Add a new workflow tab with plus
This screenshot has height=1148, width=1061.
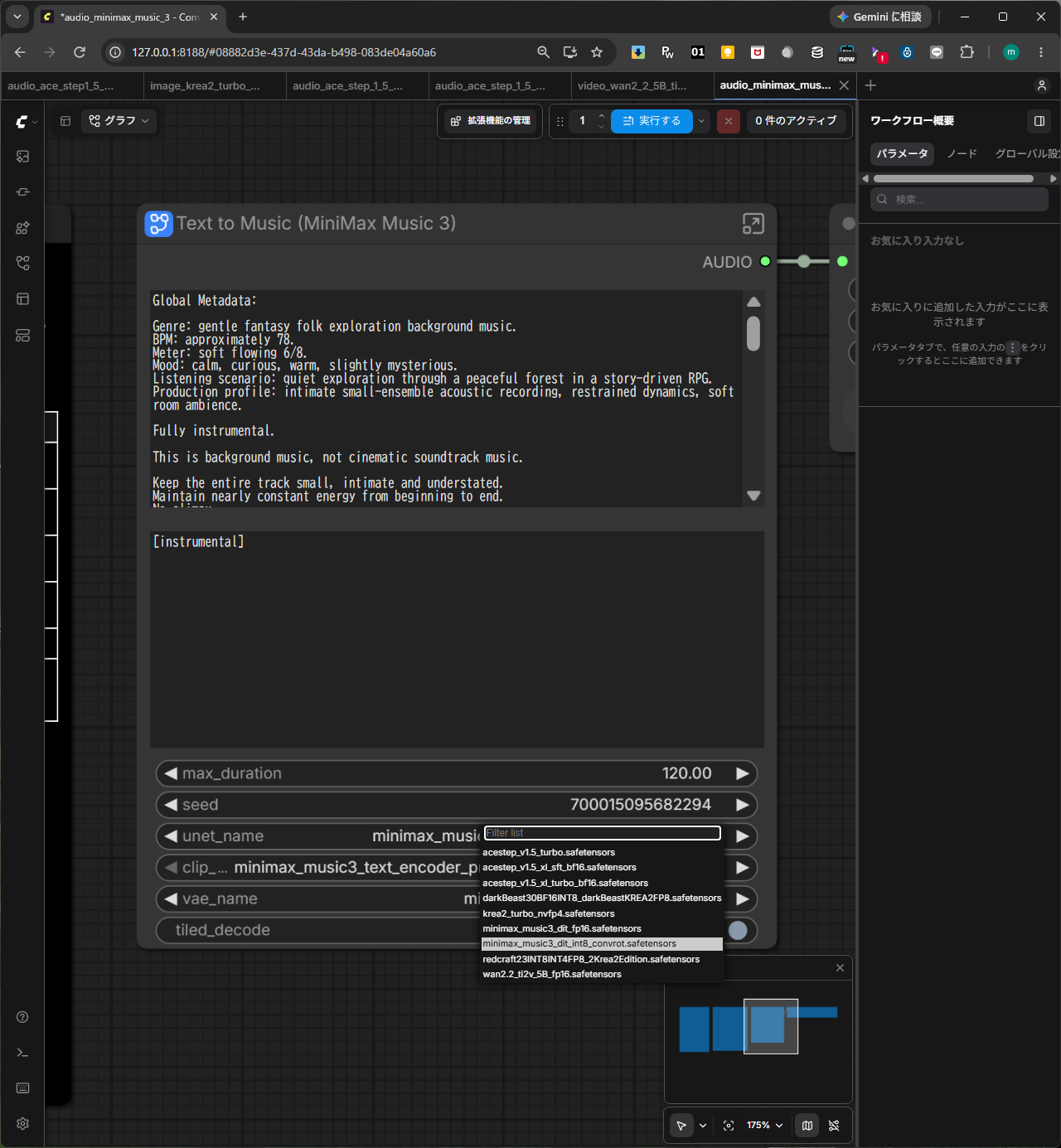870,85
